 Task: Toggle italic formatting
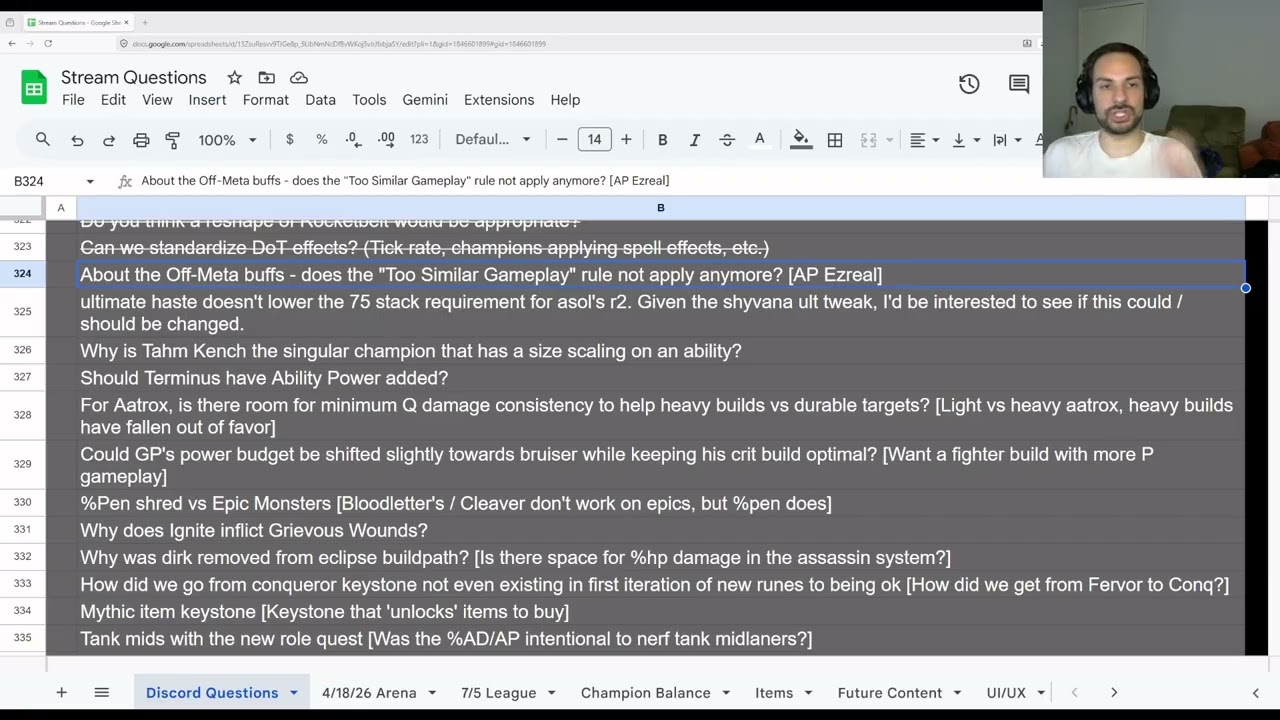[694, 140]
